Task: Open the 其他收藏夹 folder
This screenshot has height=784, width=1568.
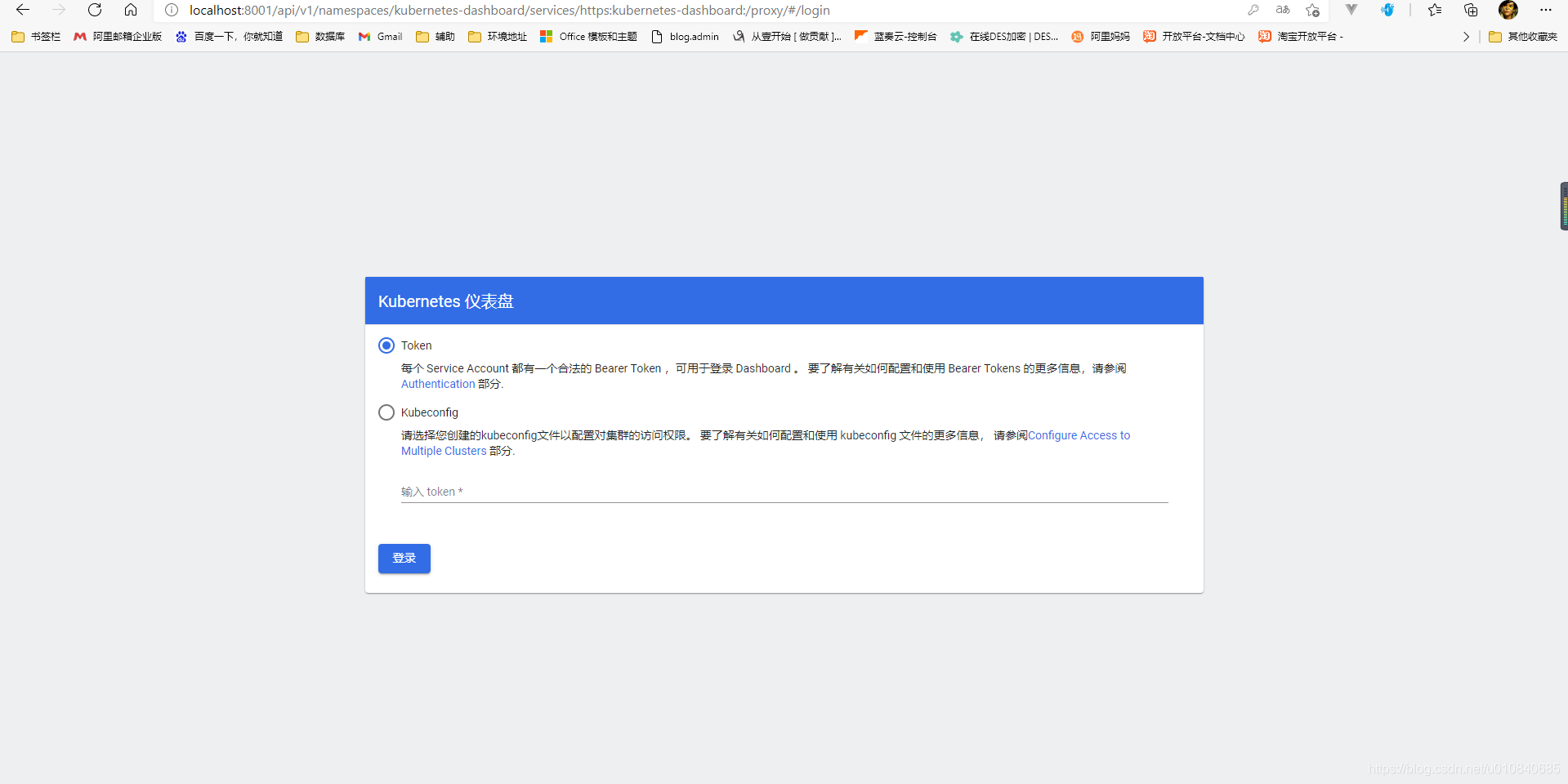Action: [x=1523, y=36]
